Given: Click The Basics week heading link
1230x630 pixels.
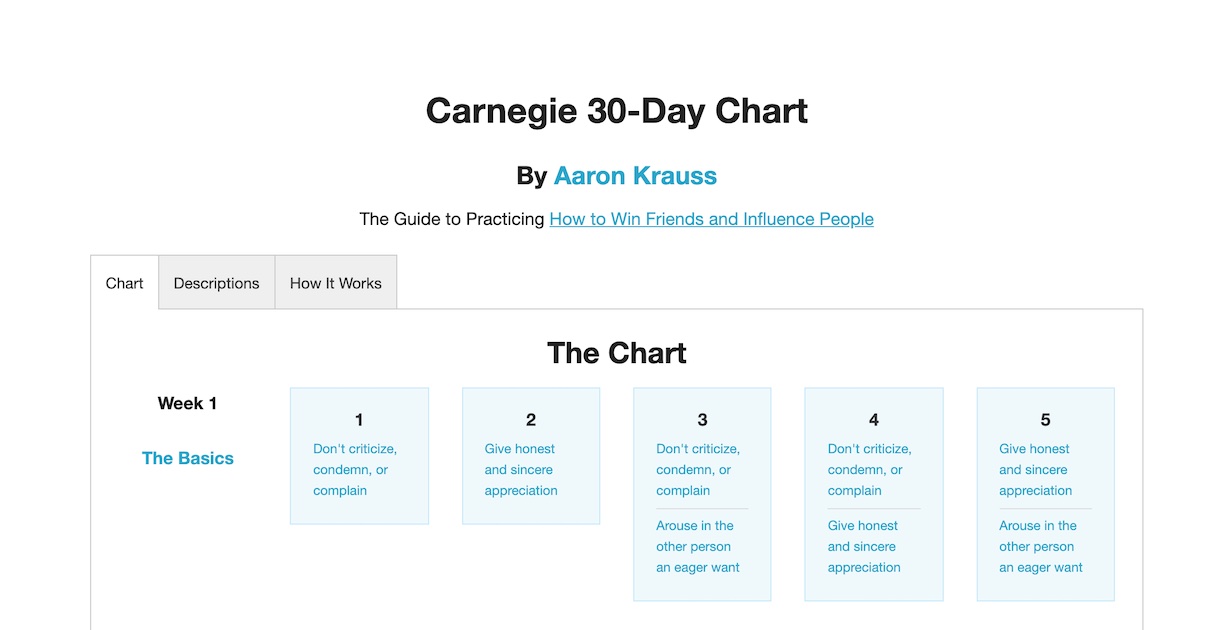Looking at the screenshot, I should 188,458.
